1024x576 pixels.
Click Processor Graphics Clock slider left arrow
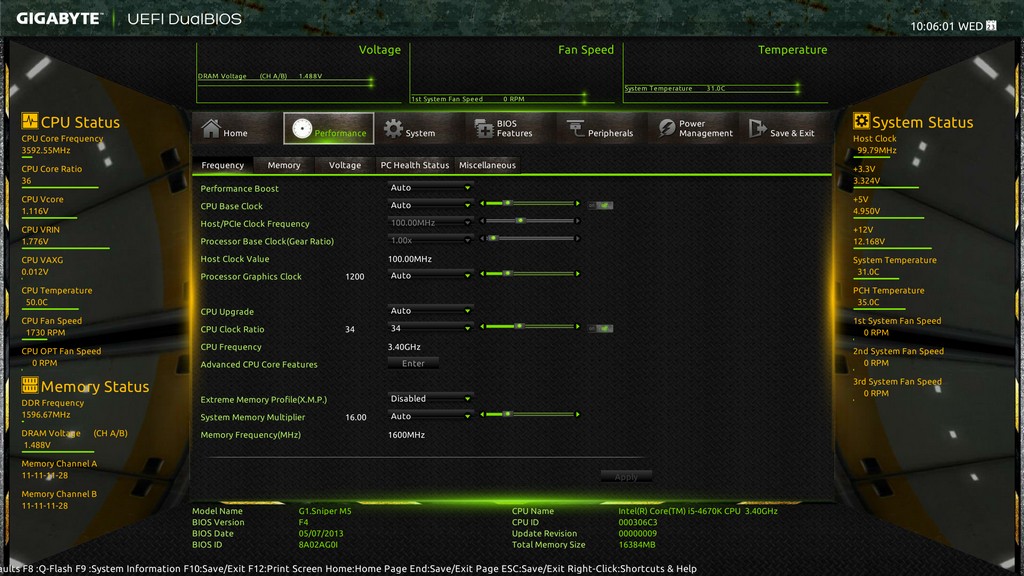click(483, 274)
